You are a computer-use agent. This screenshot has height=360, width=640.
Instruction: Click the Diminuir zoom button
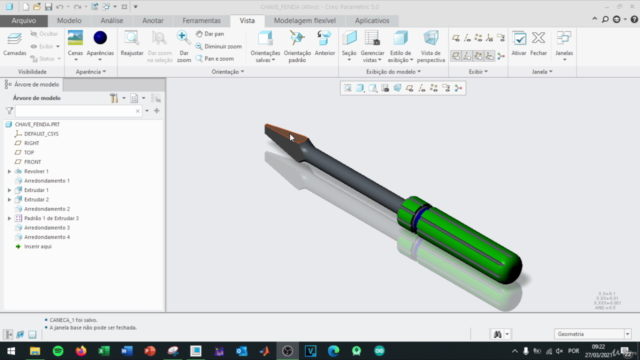point(218,47)
